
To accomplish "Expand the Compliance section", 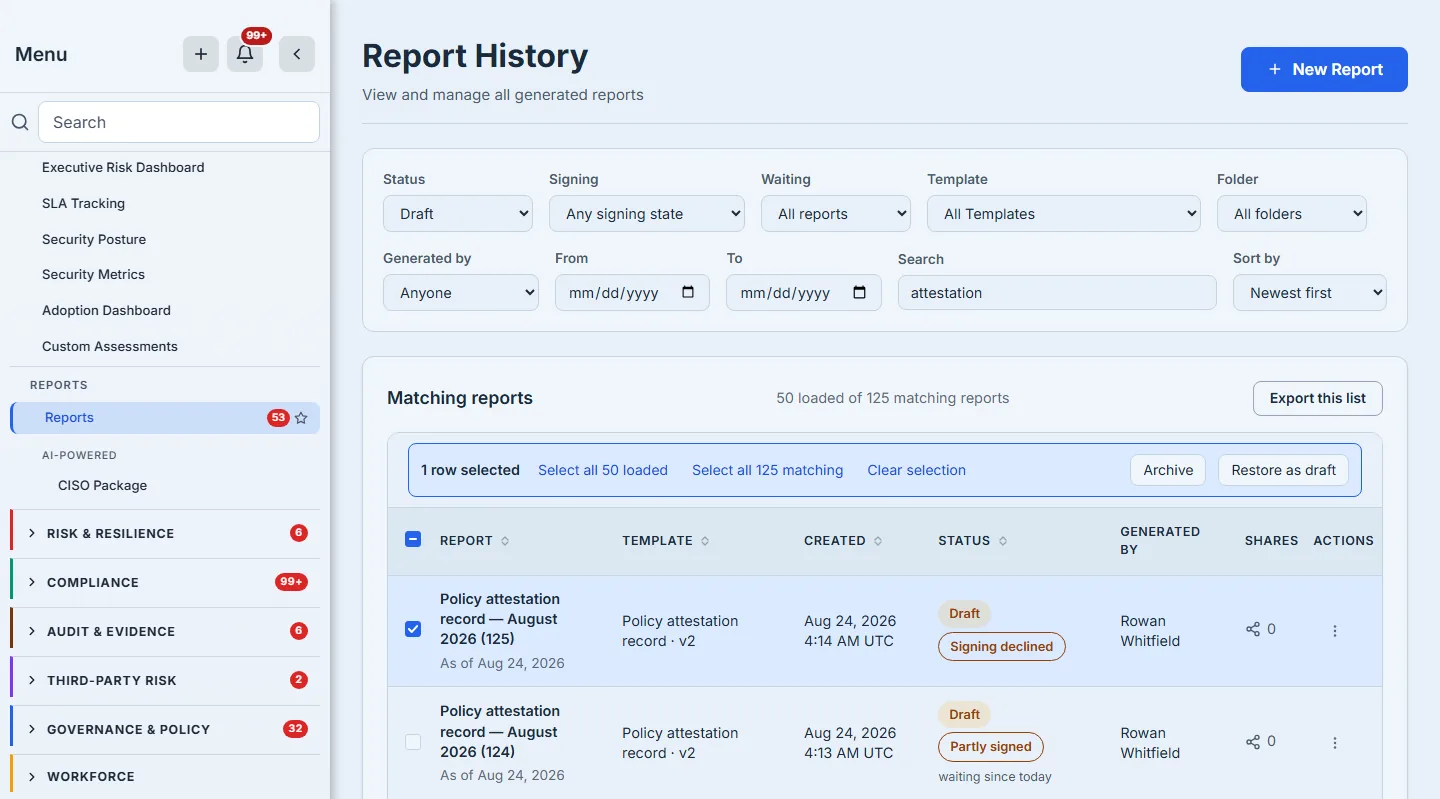I will [x=165, y=582].
